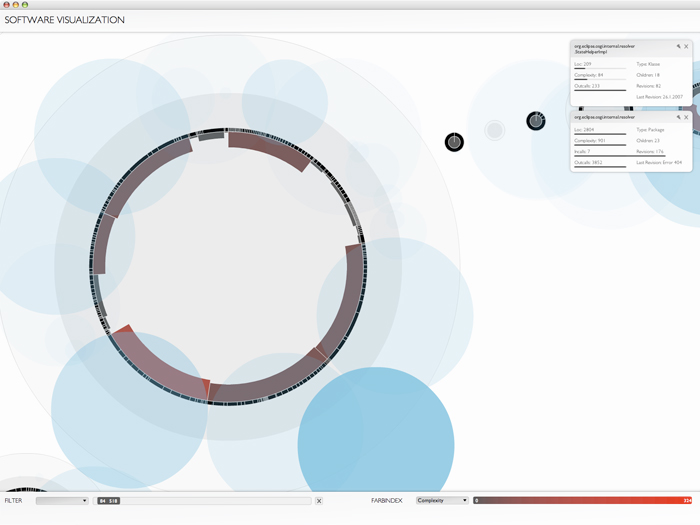The height and width of the screenshot is (525, 700).
Task: Close the resolver Package info panel
Action: point(686,117)
